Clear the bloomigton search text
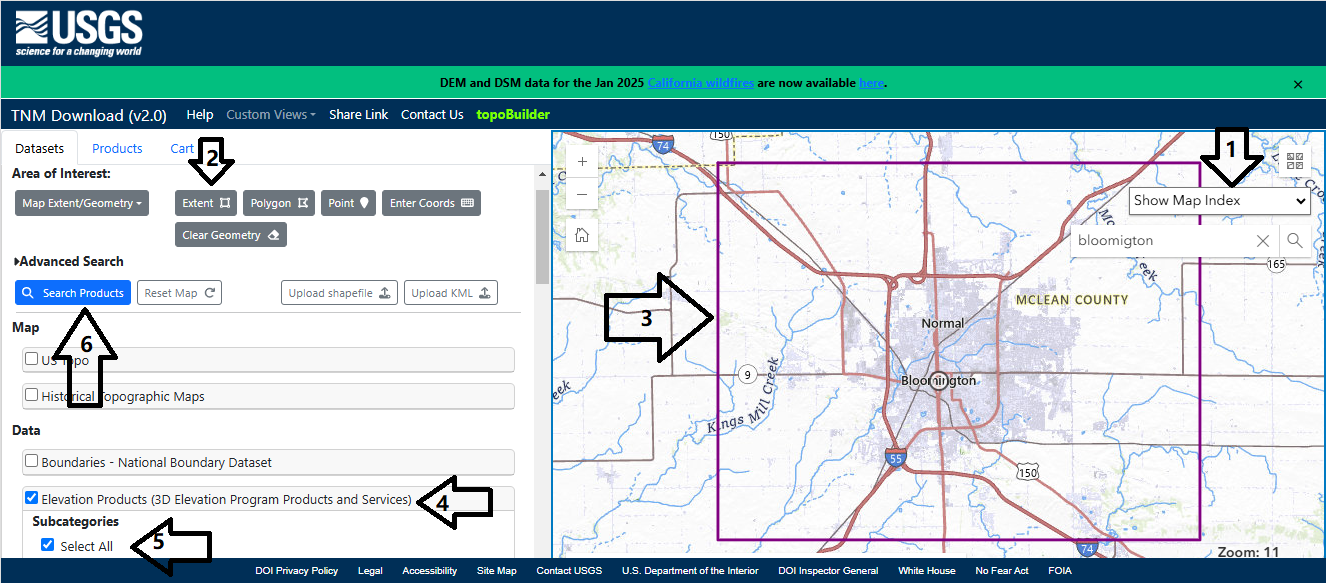 (1262, 241)
